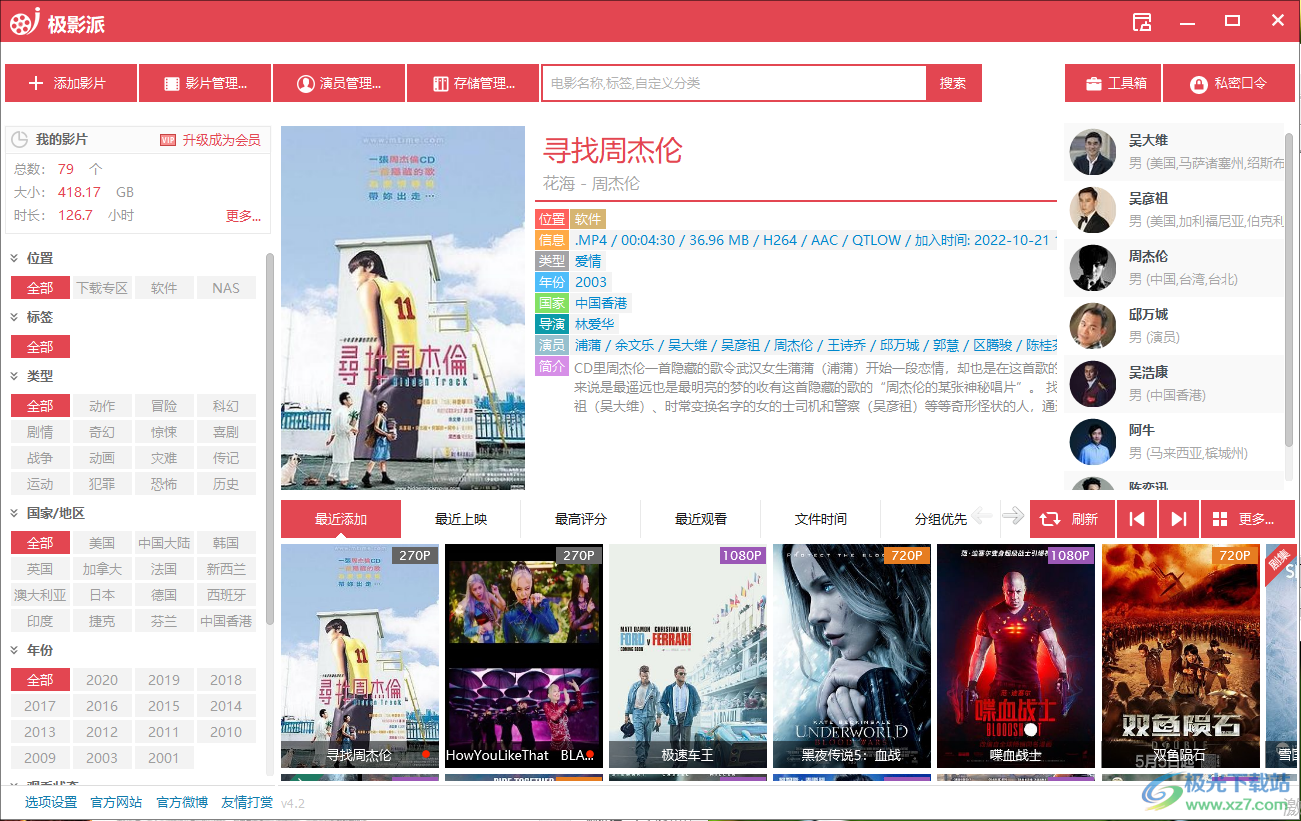Click 中国香港 country link in details
This screenshot has width=1301, height=821.
tap(601, 303)
